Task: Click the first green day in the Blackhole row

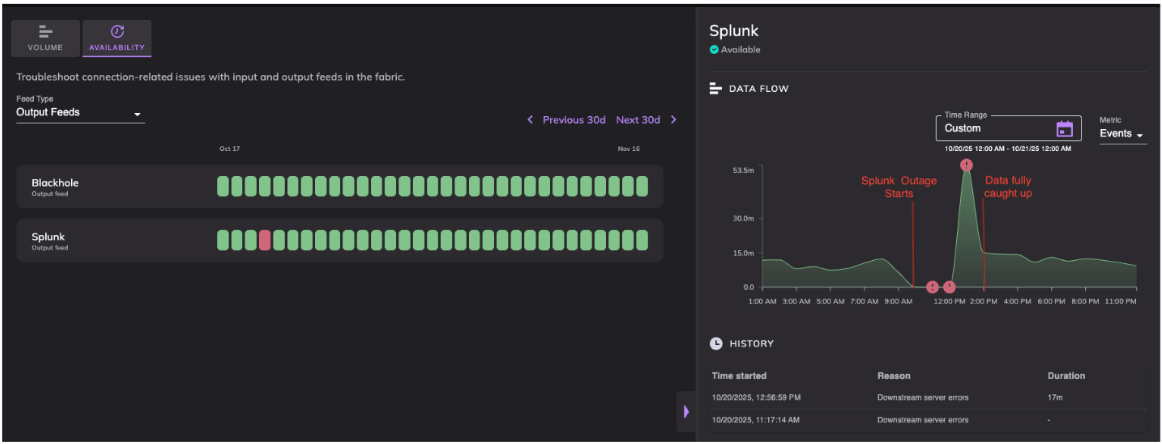Action: (223, 186)
